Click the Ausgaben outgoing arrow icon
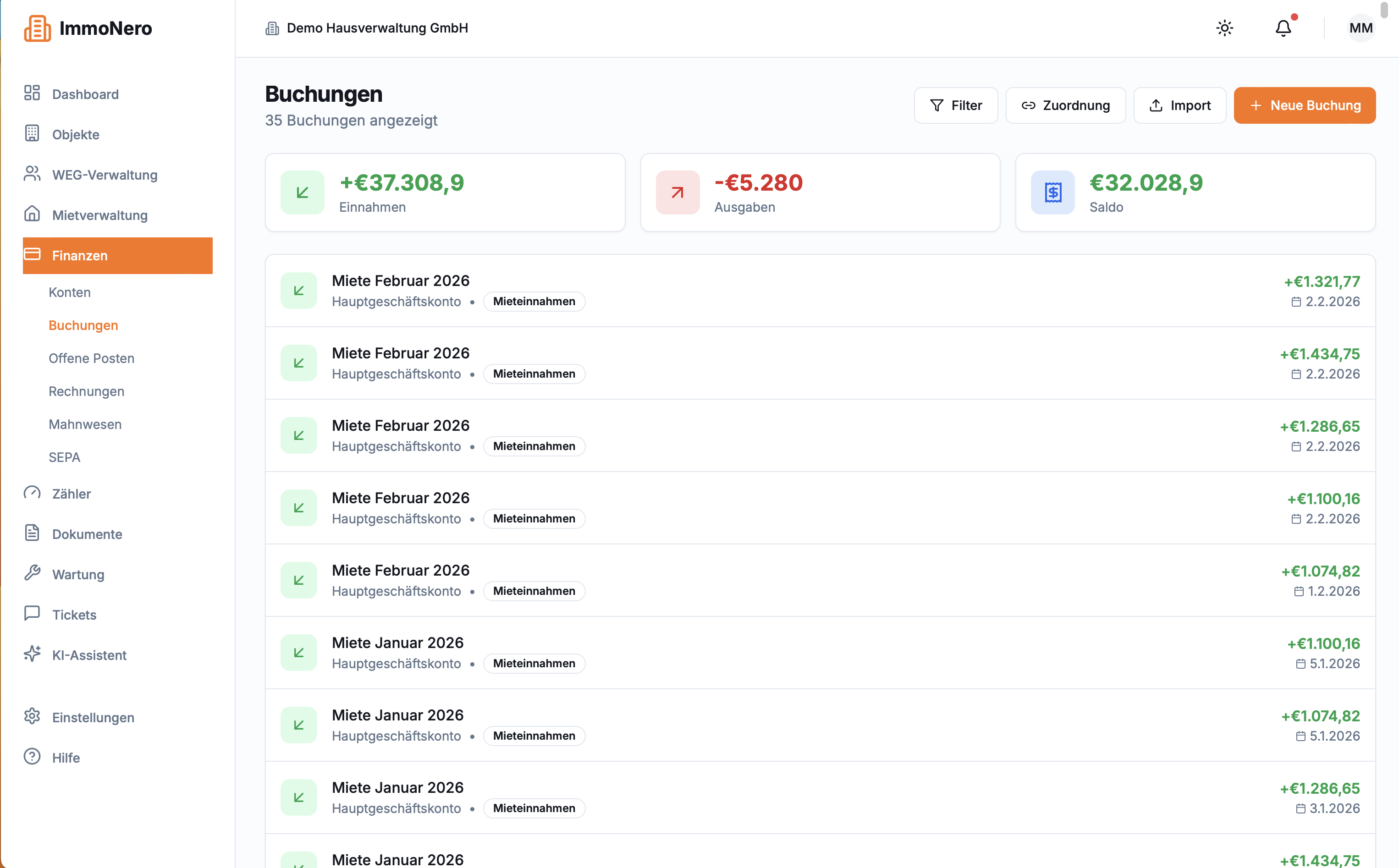1399x868 pixels. (x=677, y=192)
